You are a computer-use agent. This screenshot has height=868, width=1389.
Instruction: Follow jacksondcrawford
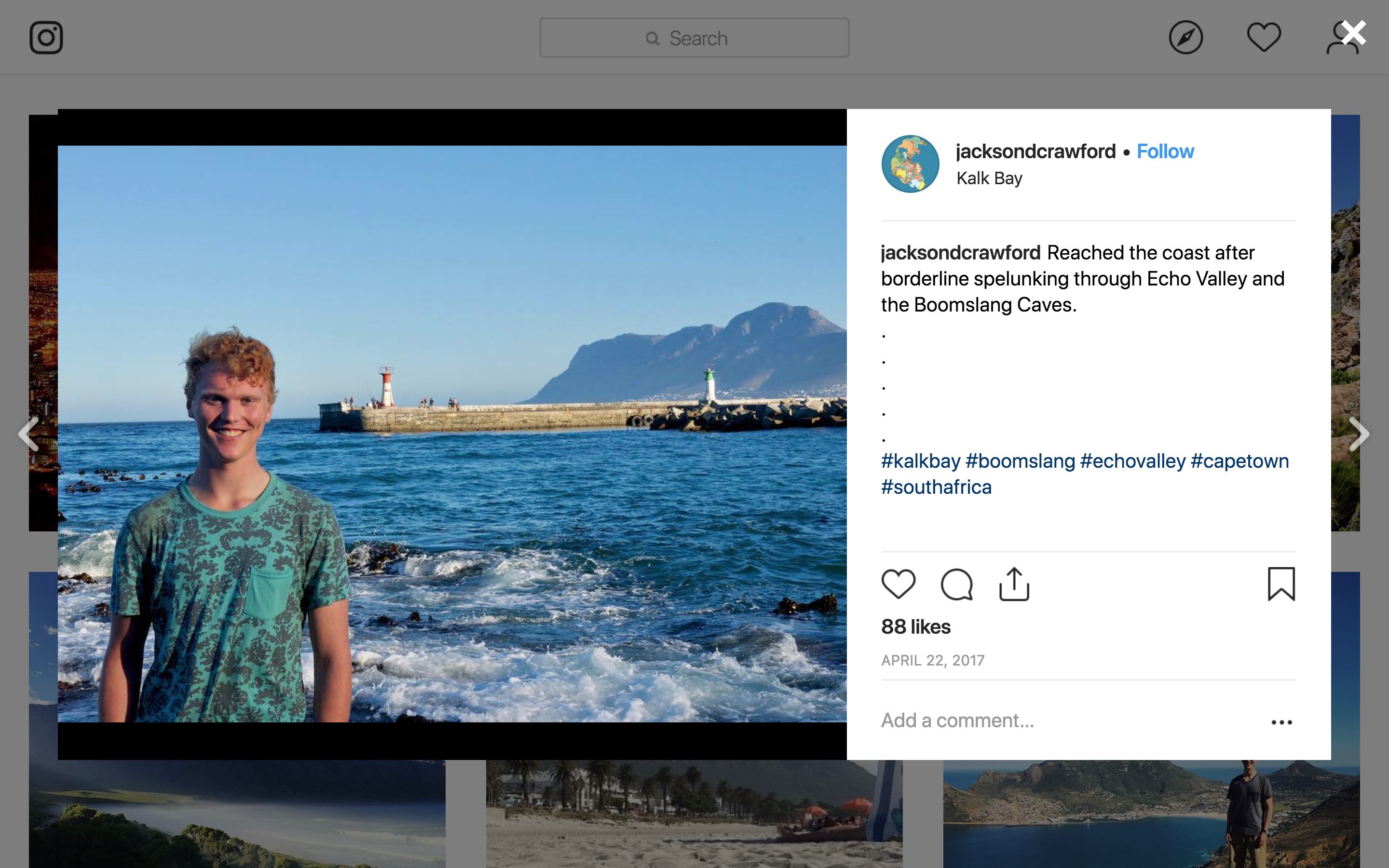pos(1165,151)
